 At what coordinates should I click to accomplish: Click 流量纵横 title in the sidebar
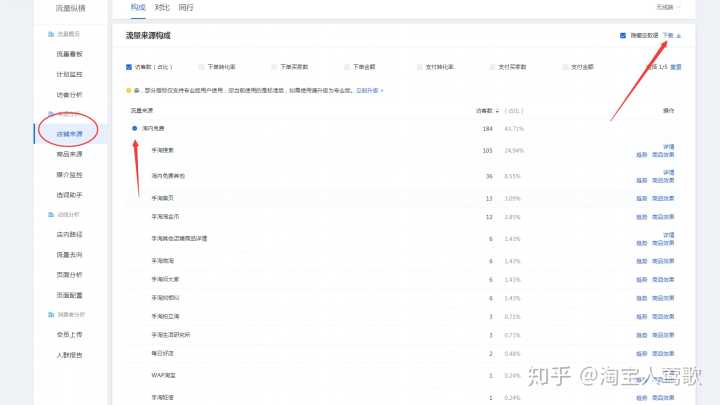[70, 8]
